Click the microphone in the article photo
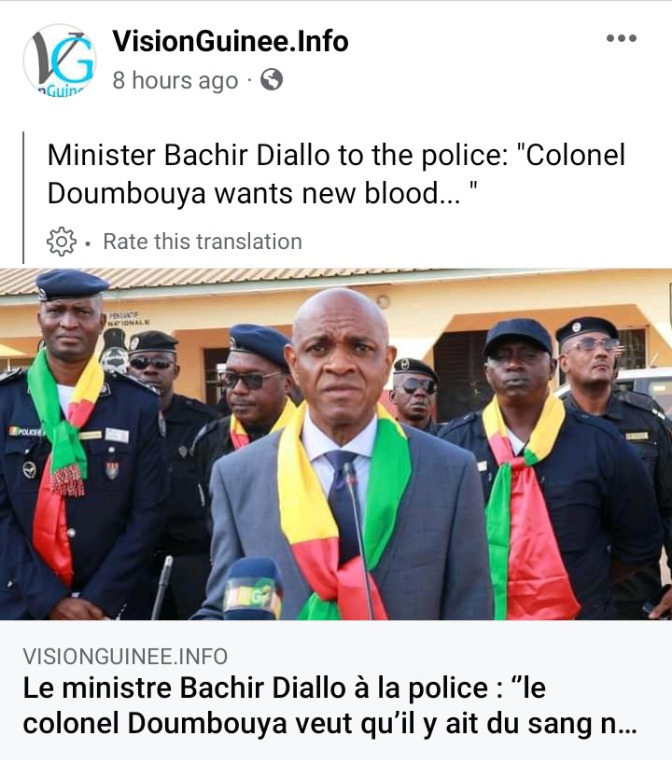672x760 pixels. point(253,589)
